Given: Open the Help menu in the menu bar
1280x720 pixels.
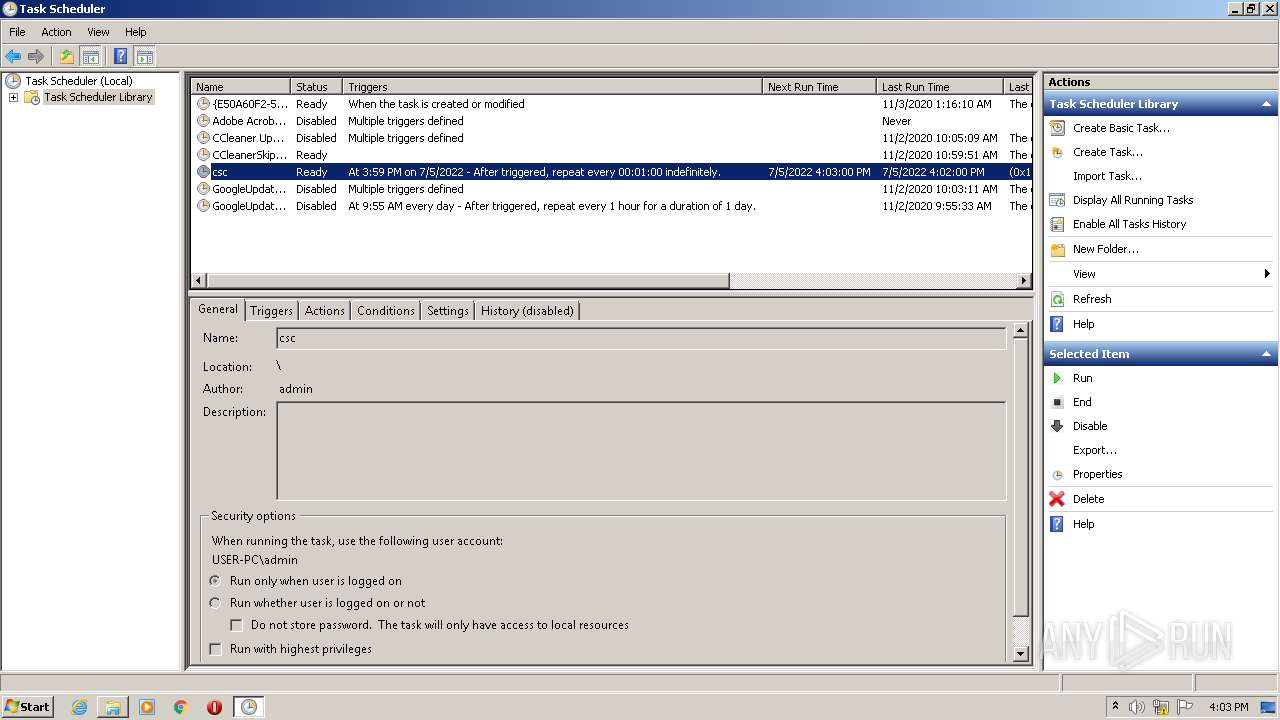Looking at the screenshot, I should 135,32.
